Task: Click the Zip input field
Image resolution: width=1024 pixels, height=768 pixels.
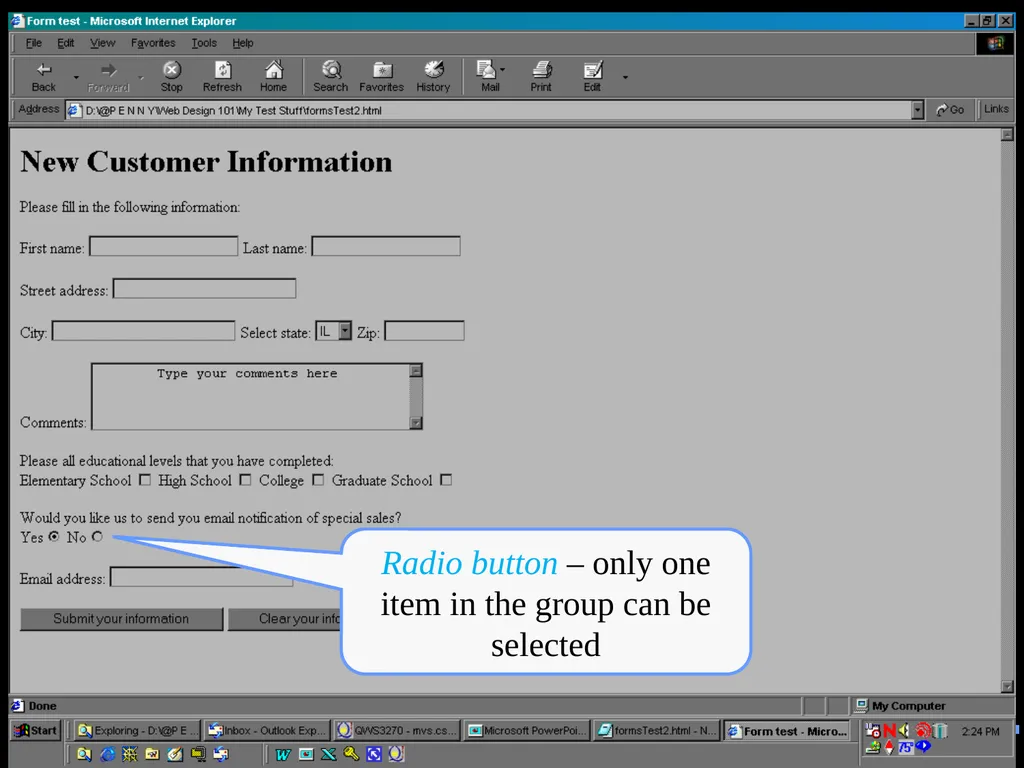Action: tap(424, 331)
